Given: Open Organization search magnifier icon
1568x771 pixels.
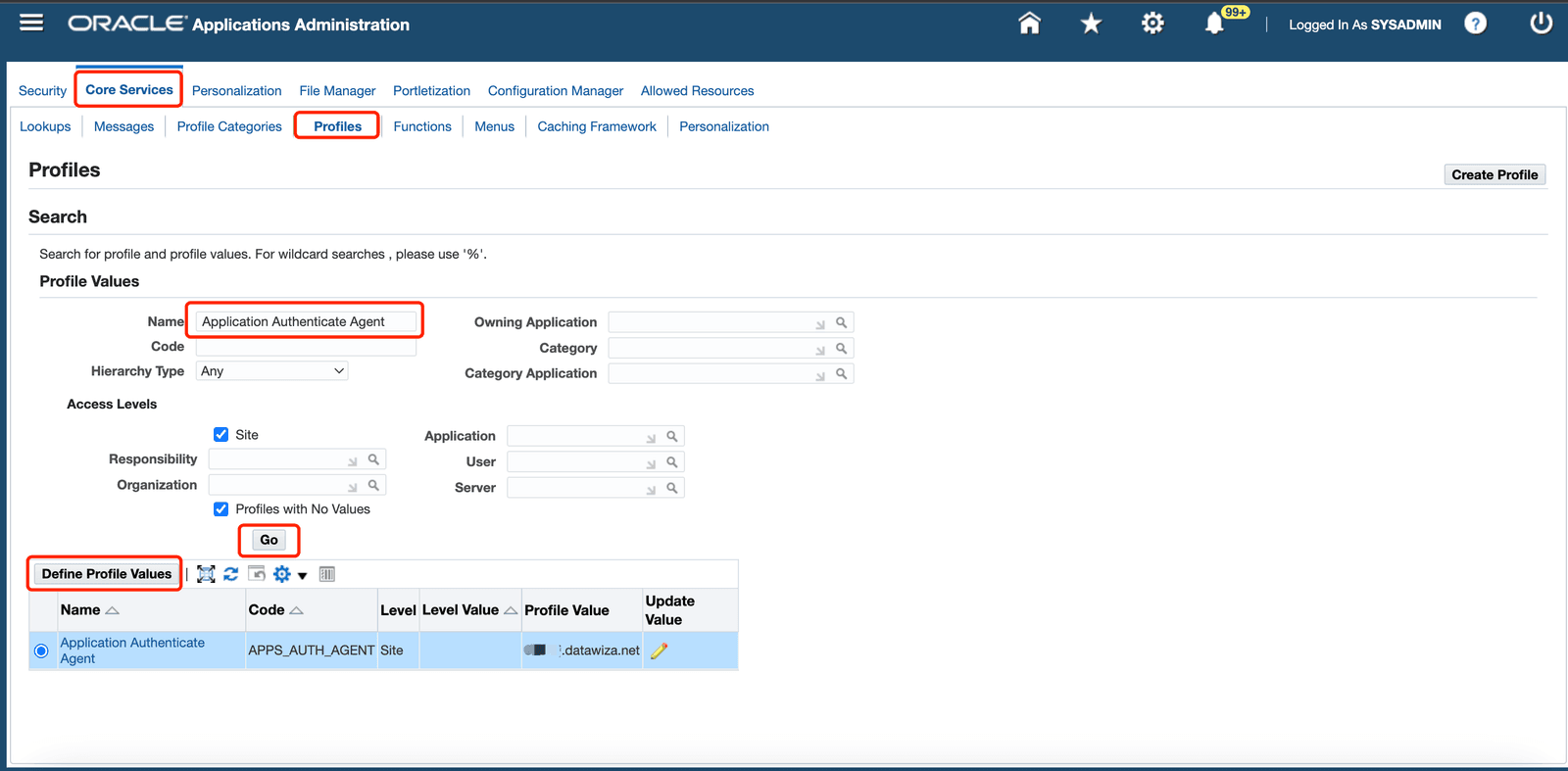Looking at the screenshot, I should (373, 484).
